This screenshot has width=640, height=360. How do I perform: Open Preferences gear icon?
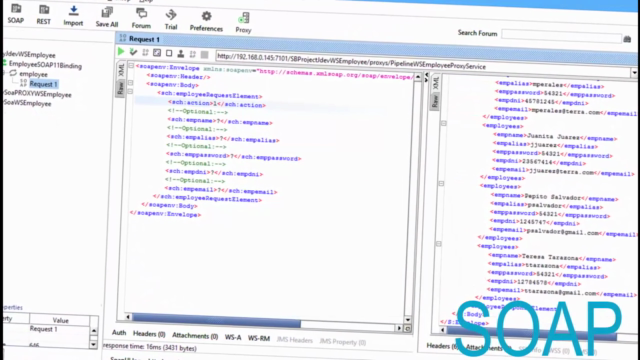pos(207,16)
